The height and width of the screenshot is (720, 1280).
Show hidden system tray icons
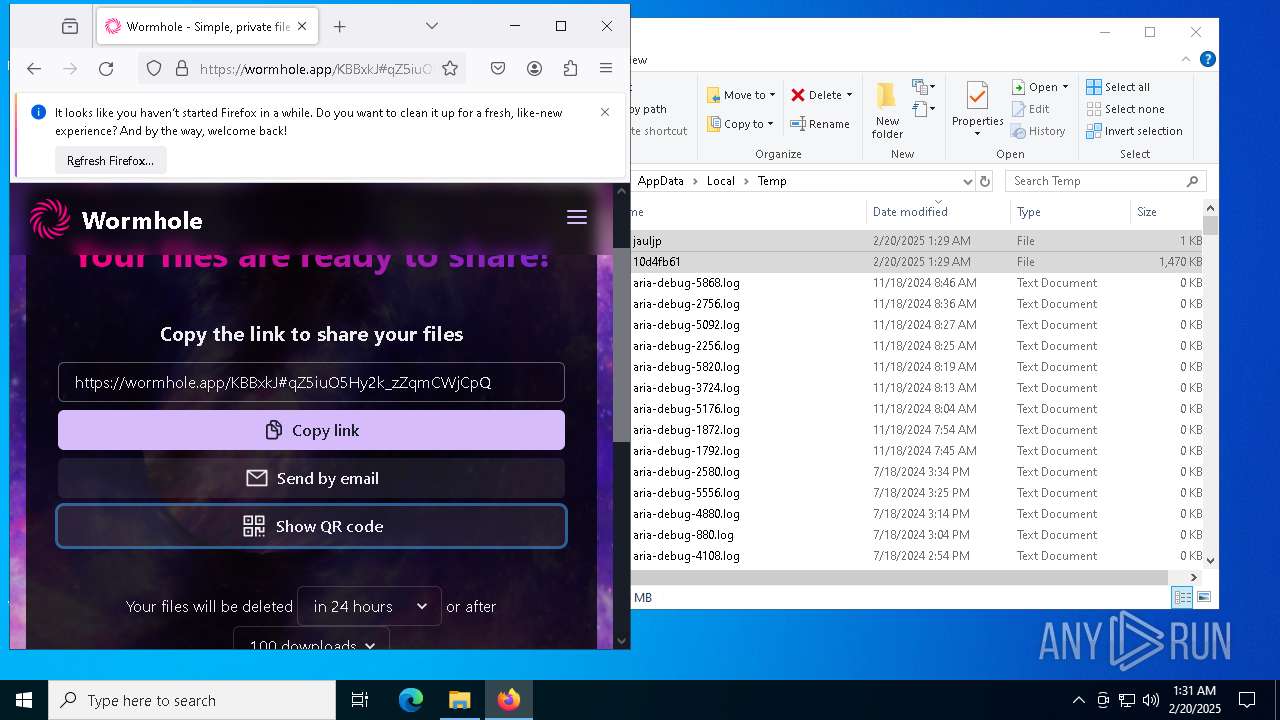coord(1078,700)
